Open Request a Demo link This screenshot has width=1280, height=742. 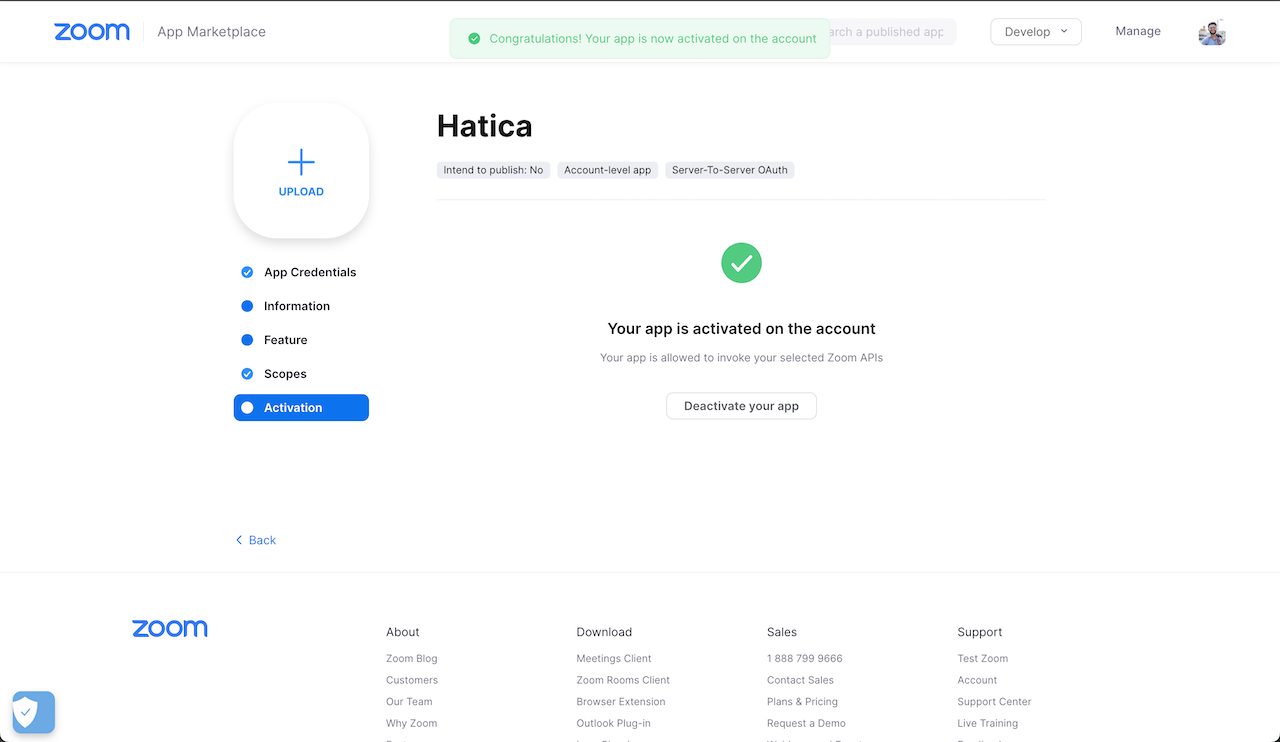tap(806, 723)
